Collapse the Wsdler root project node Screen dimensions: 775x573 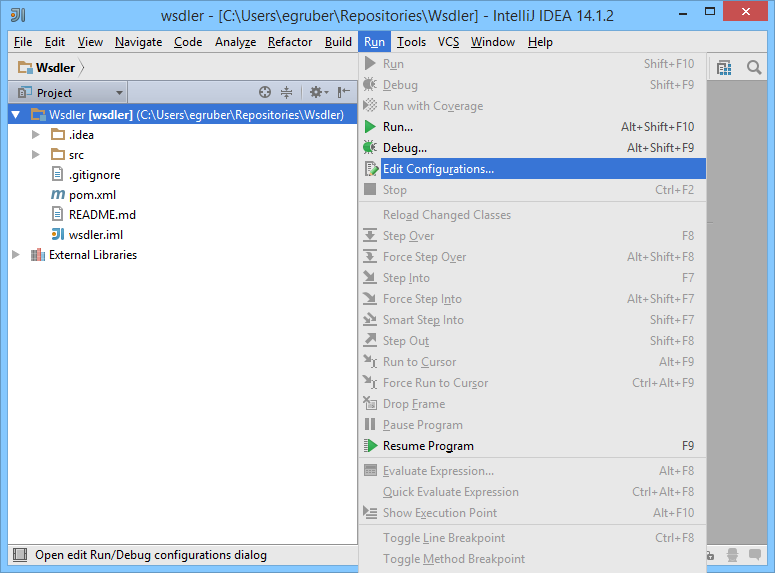click(x=16, y=115)
